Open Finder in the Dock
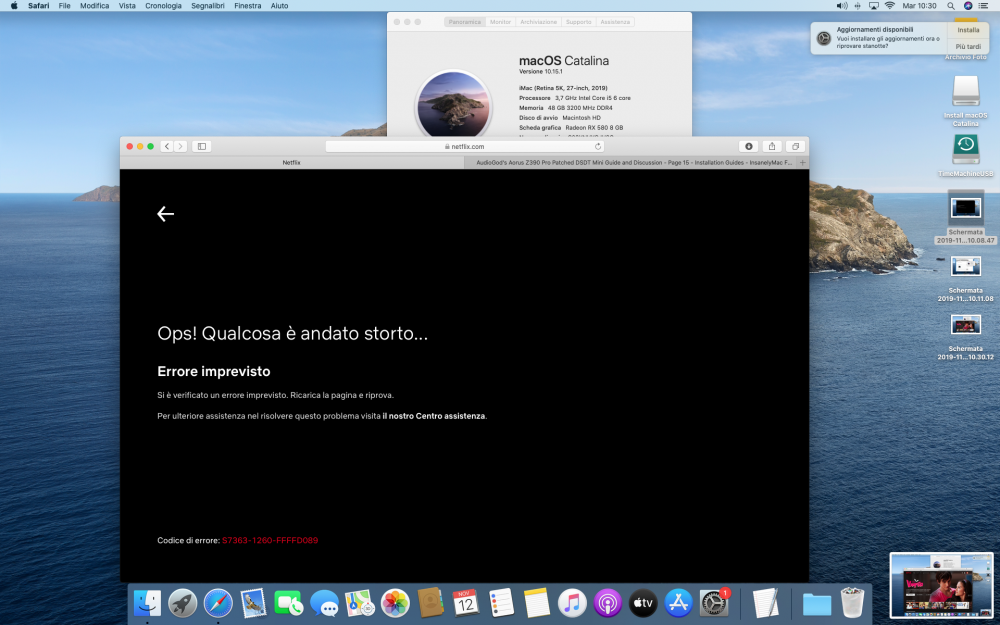The width and height of the screenshot is (1000, 625). click(147, 602)
